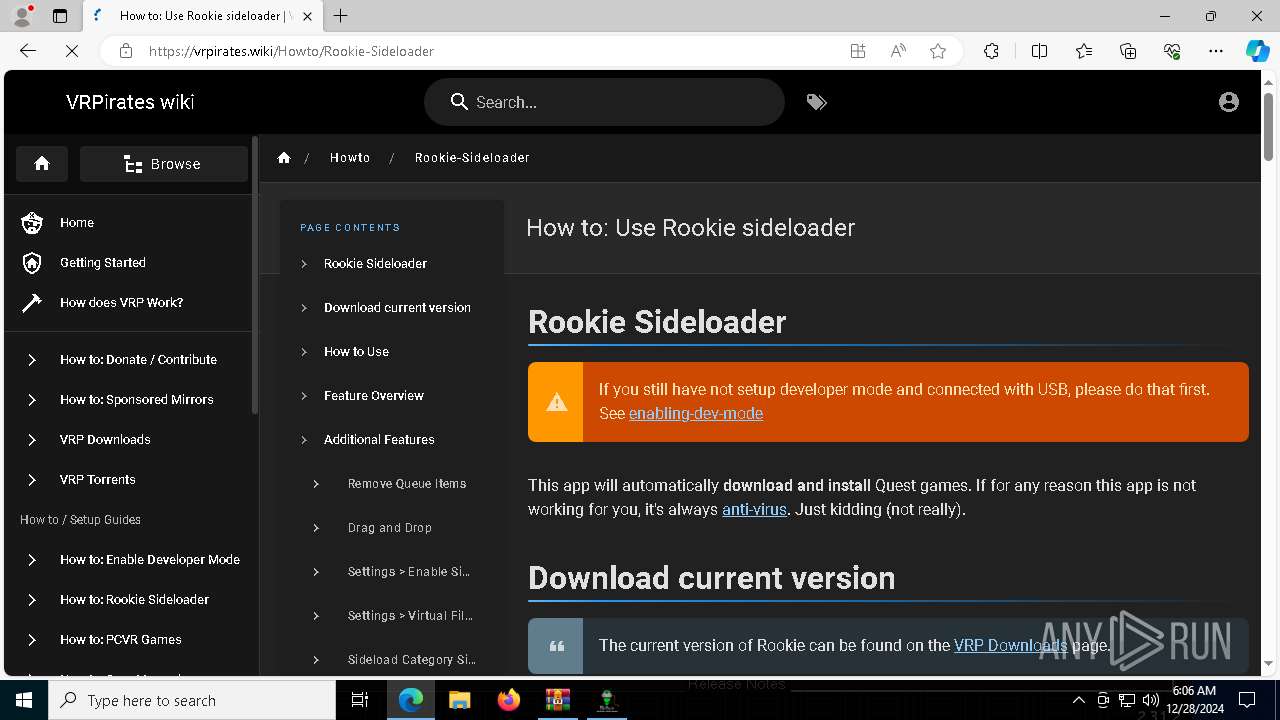1280x720 pixels.
Task: Expand VRP Downloads chevron
Action: click(32, 440)
